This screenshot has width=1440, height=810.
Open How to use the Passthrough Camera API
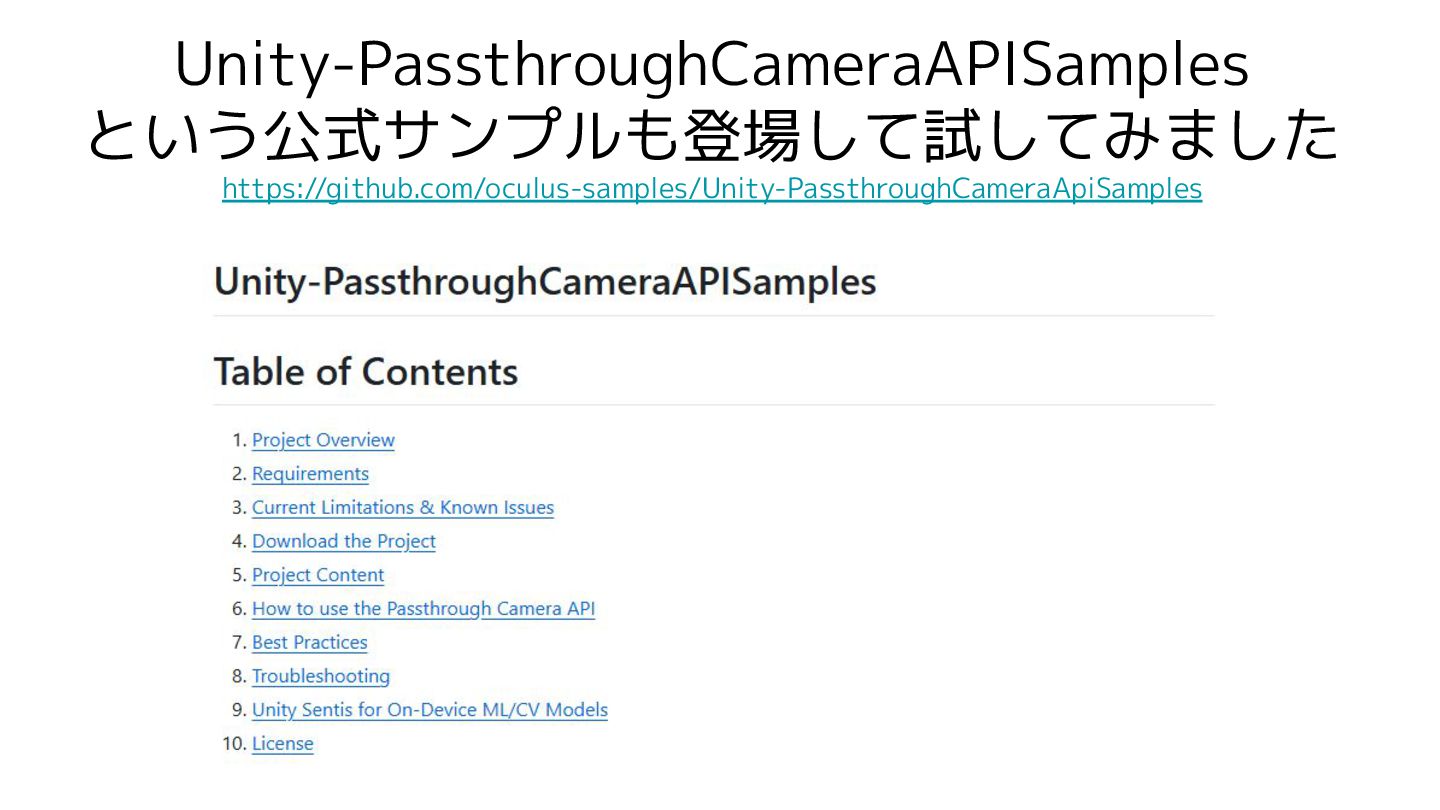[423, 608]
